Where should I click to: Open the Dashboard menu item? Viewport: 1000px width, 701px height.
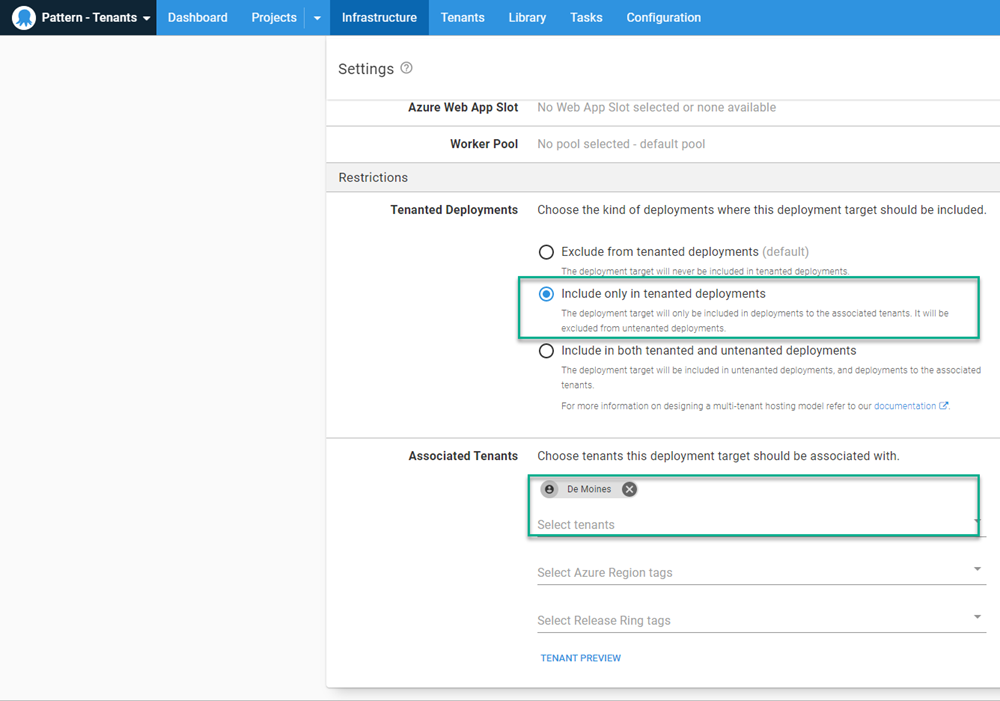197,18
